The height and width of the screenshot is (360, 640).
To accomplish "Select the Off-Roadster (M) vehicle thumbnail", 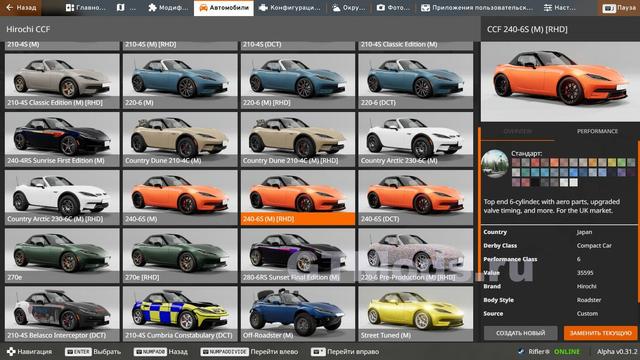I will (x=298, y=313).
